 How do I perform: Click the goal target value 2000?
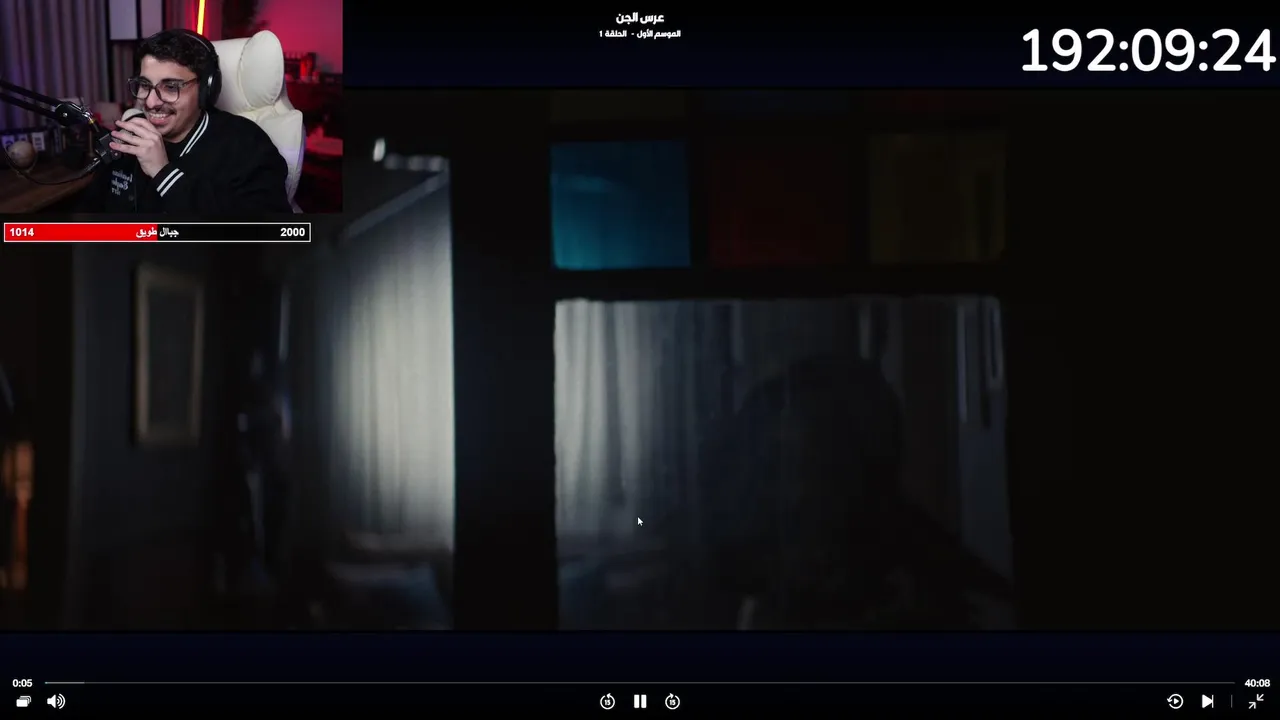[292, 232]
